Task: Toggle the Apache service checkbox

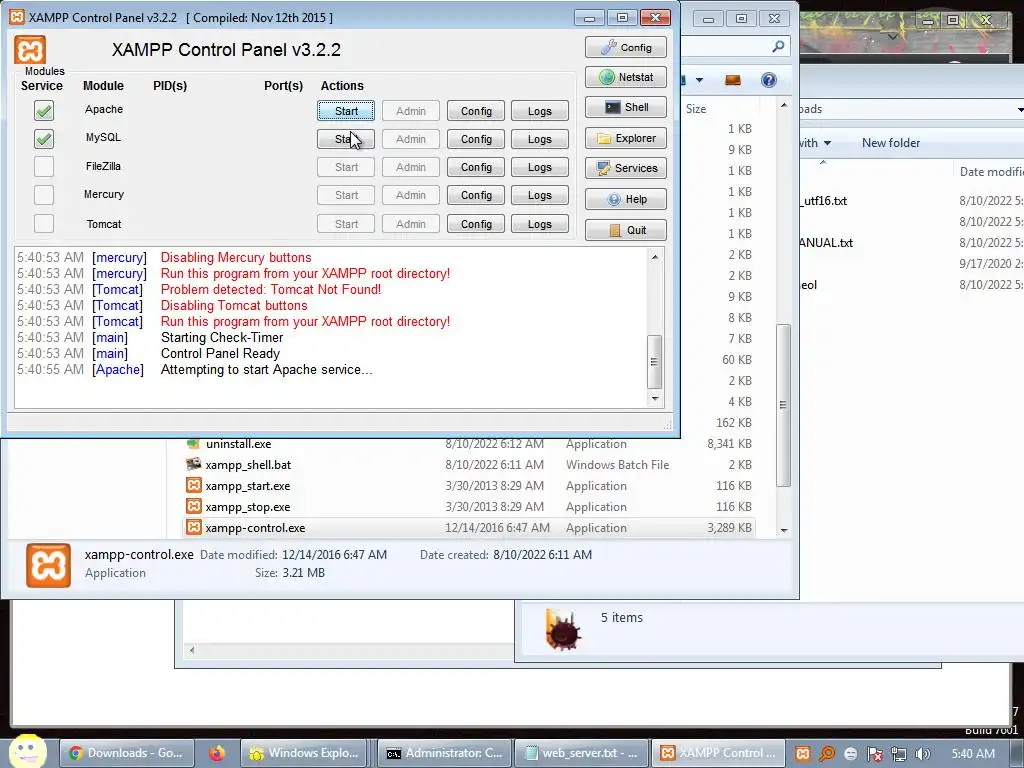Action: (x=44, y=110)
